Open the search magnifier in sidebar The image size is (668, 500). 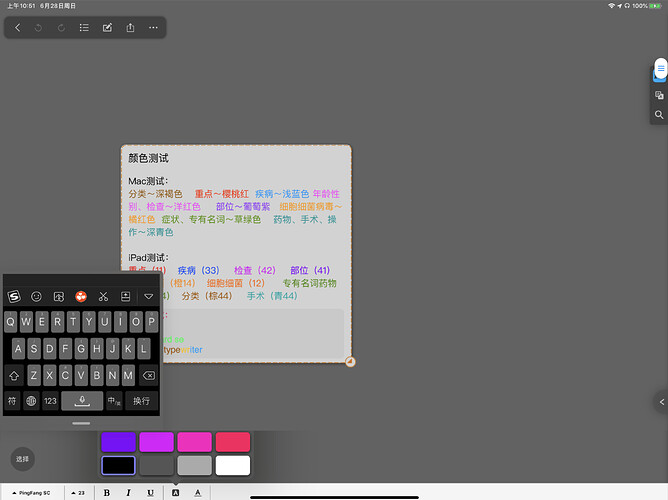tap(659, 115)
